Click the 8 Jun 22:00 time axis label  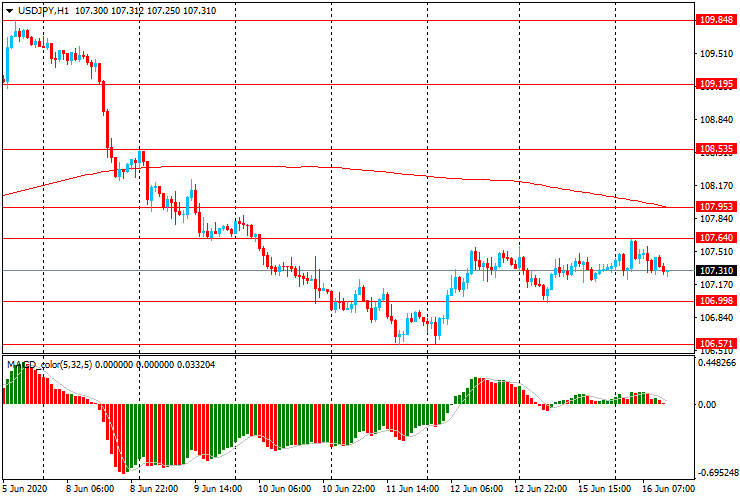coord(154,489)
